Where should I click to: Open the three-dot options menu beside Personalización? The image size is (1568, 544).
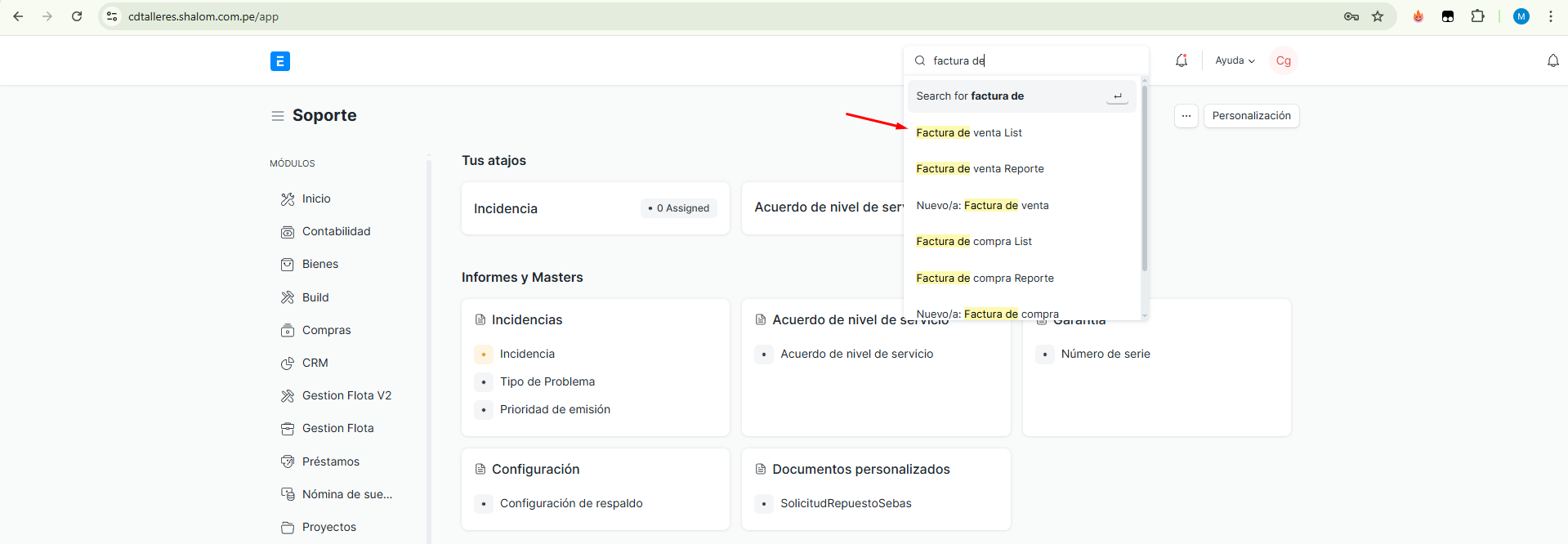tap(1186, 116)
